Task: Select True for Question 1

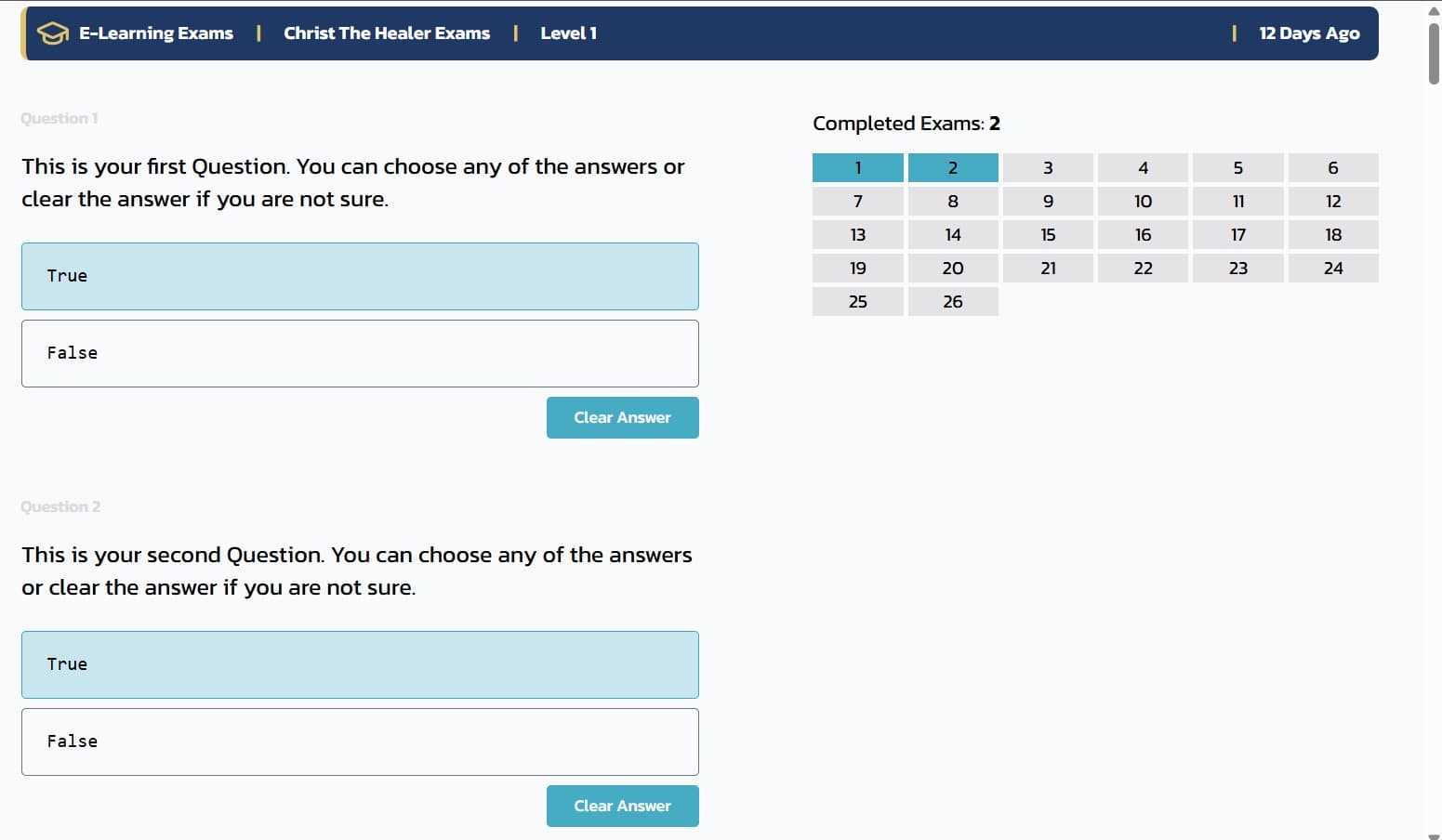Action: point(360,276)
